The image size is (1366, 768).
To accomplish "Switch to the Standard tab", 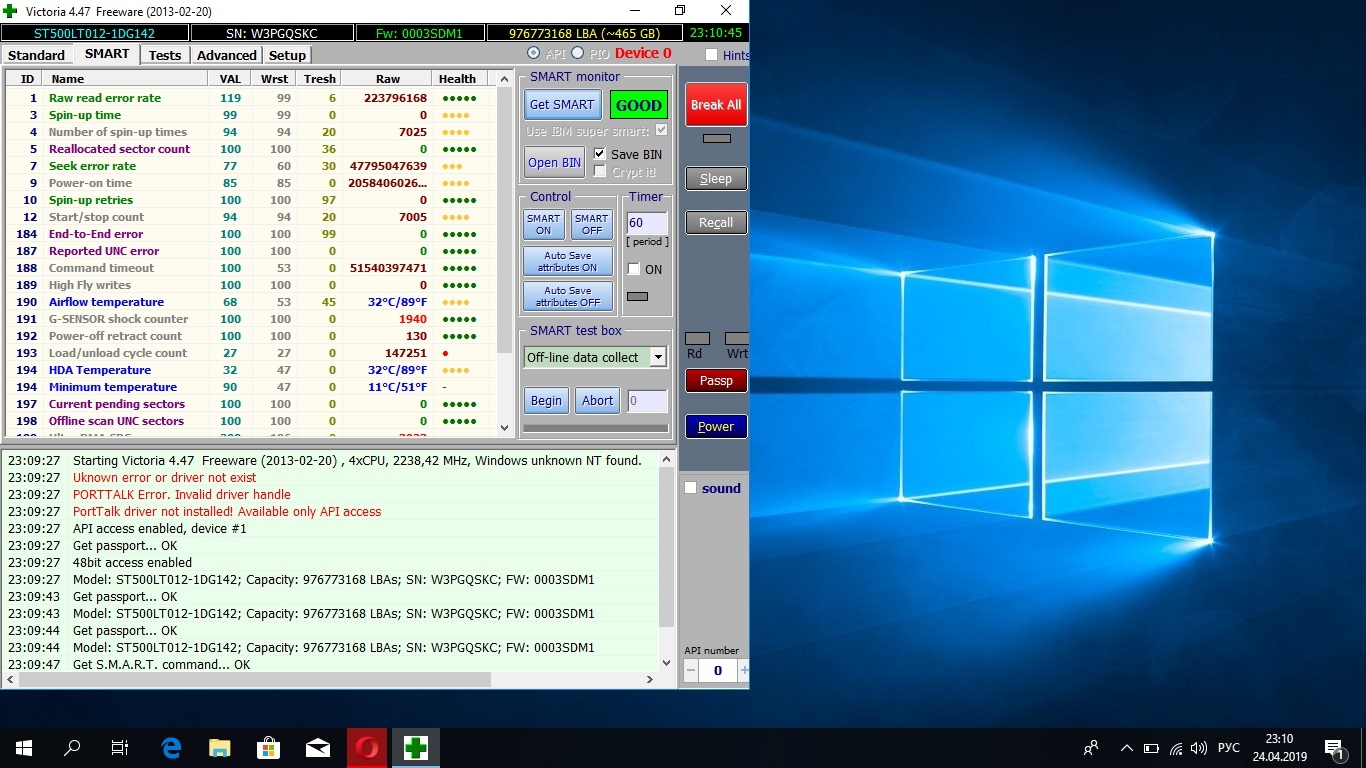I will point(36,55).
